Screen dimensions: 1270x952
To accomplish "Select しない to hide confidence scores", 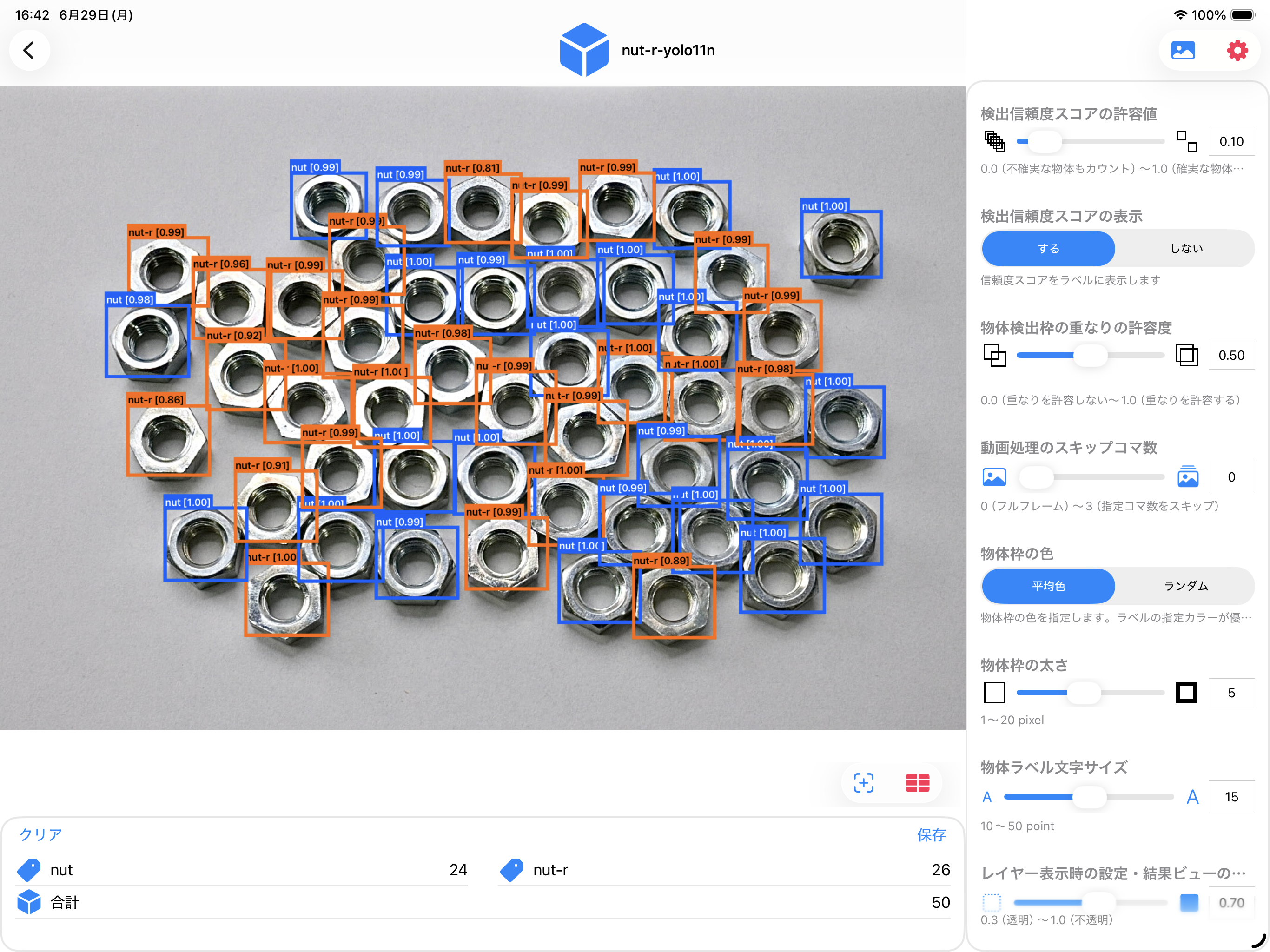I will [x=1186, y=249].
